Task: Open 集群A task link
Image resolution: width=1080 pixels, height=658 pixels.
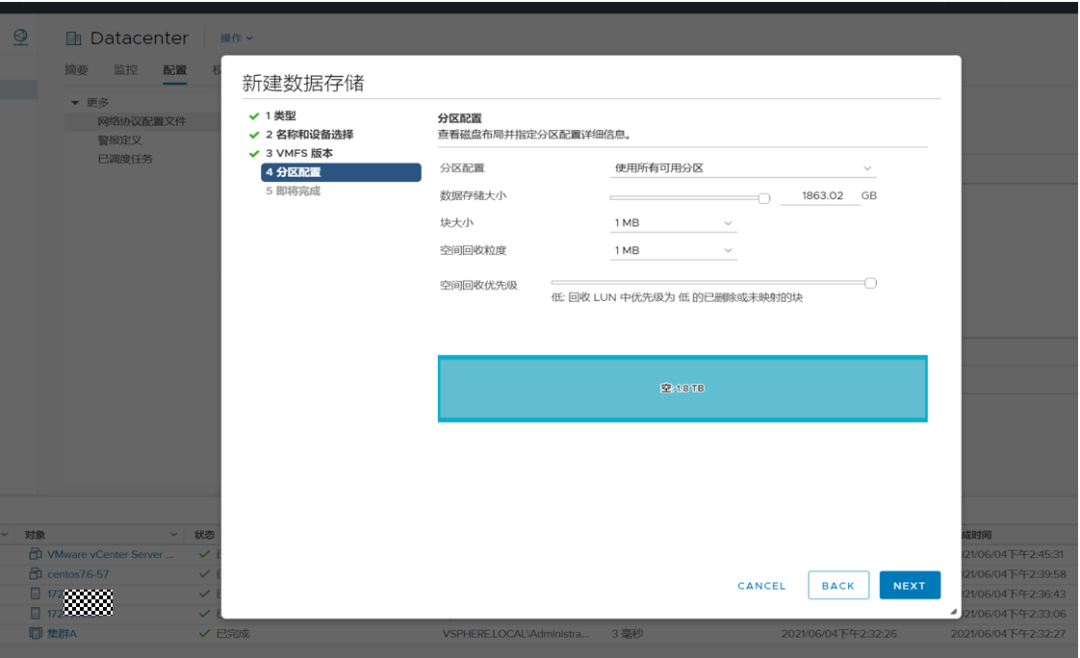Action: [62, 633]
